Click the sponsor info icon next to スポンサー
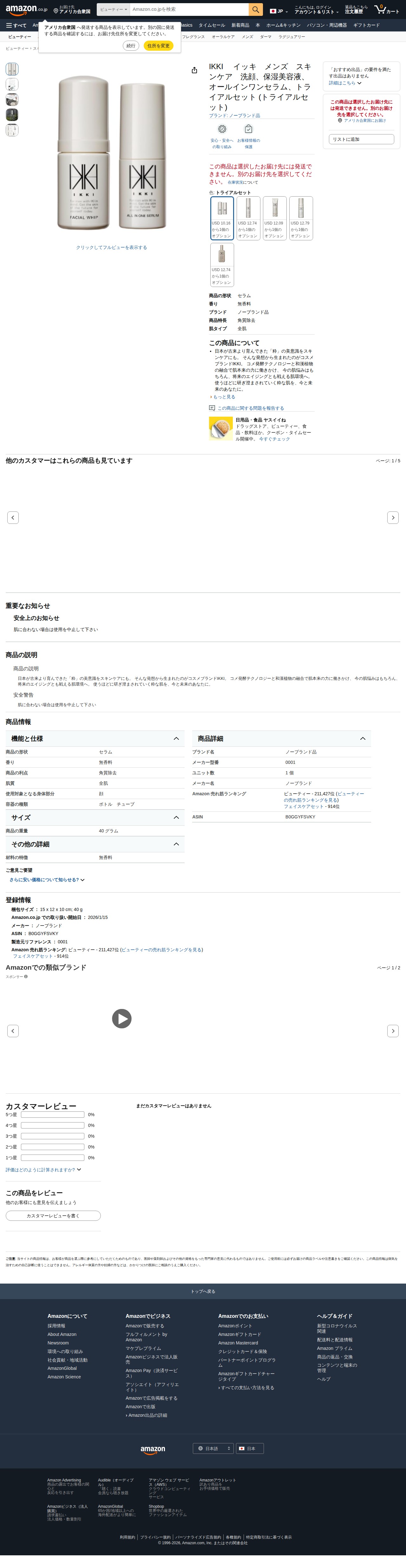 26,976
